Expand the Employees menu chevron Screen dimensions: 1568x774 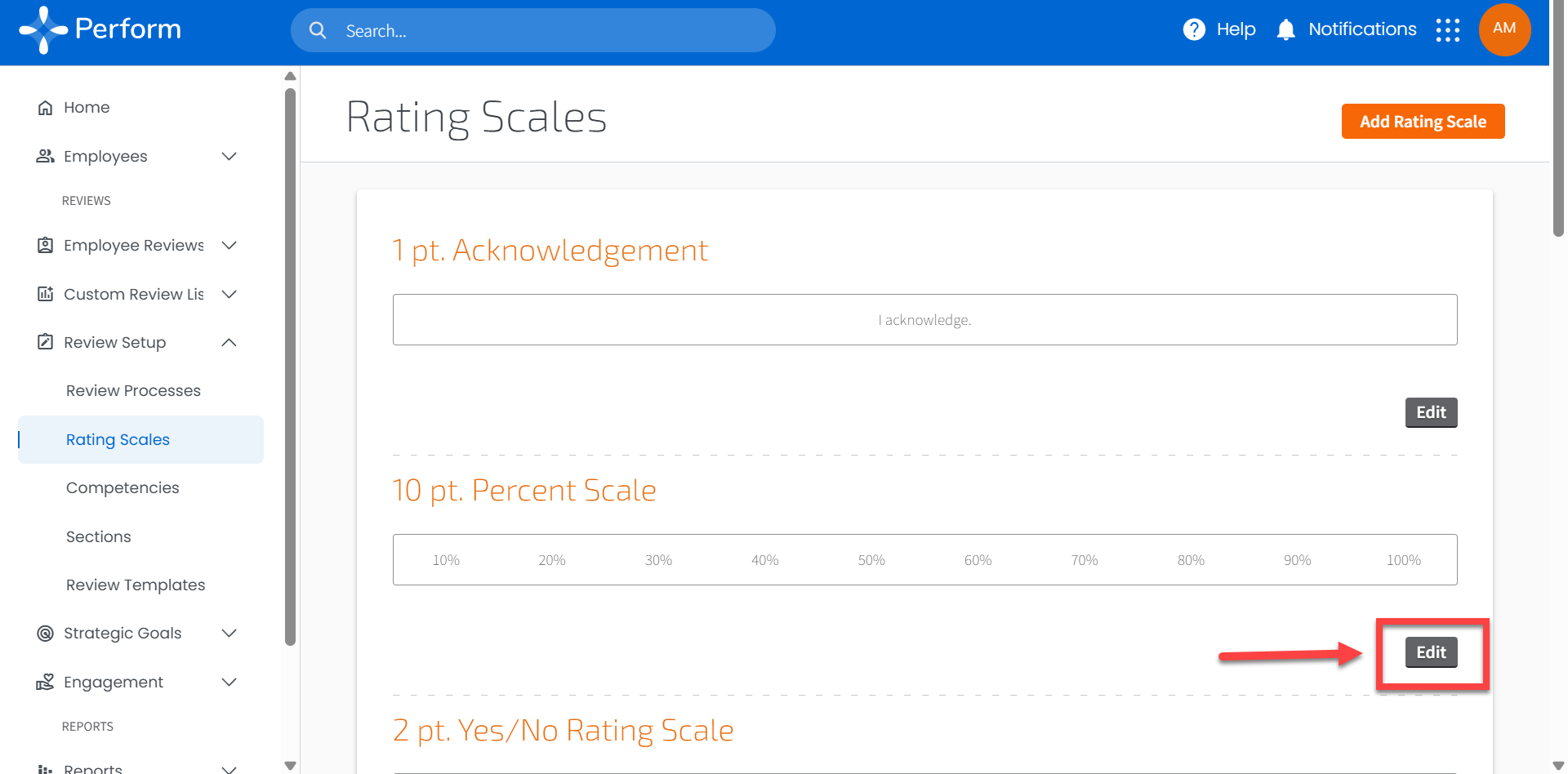pyautogui.click(x=229, y=156)
